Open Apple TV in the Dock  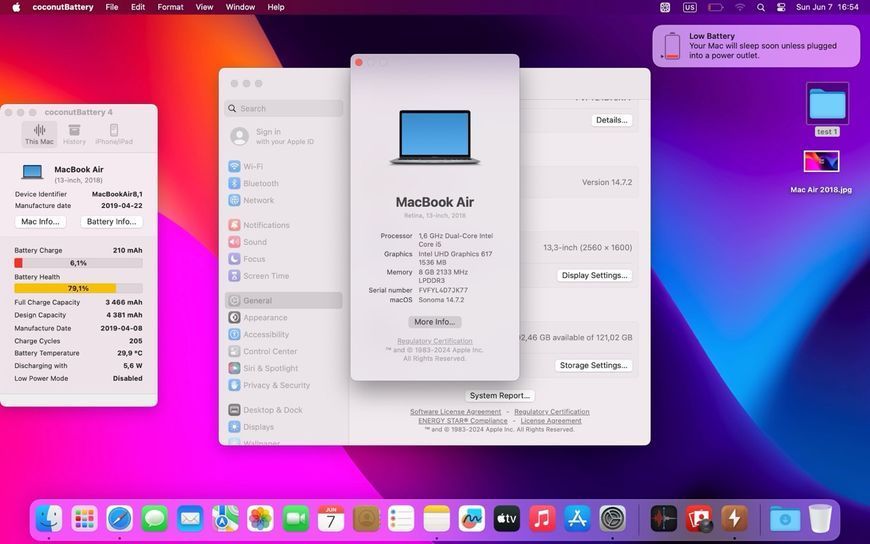click(507, 519)
